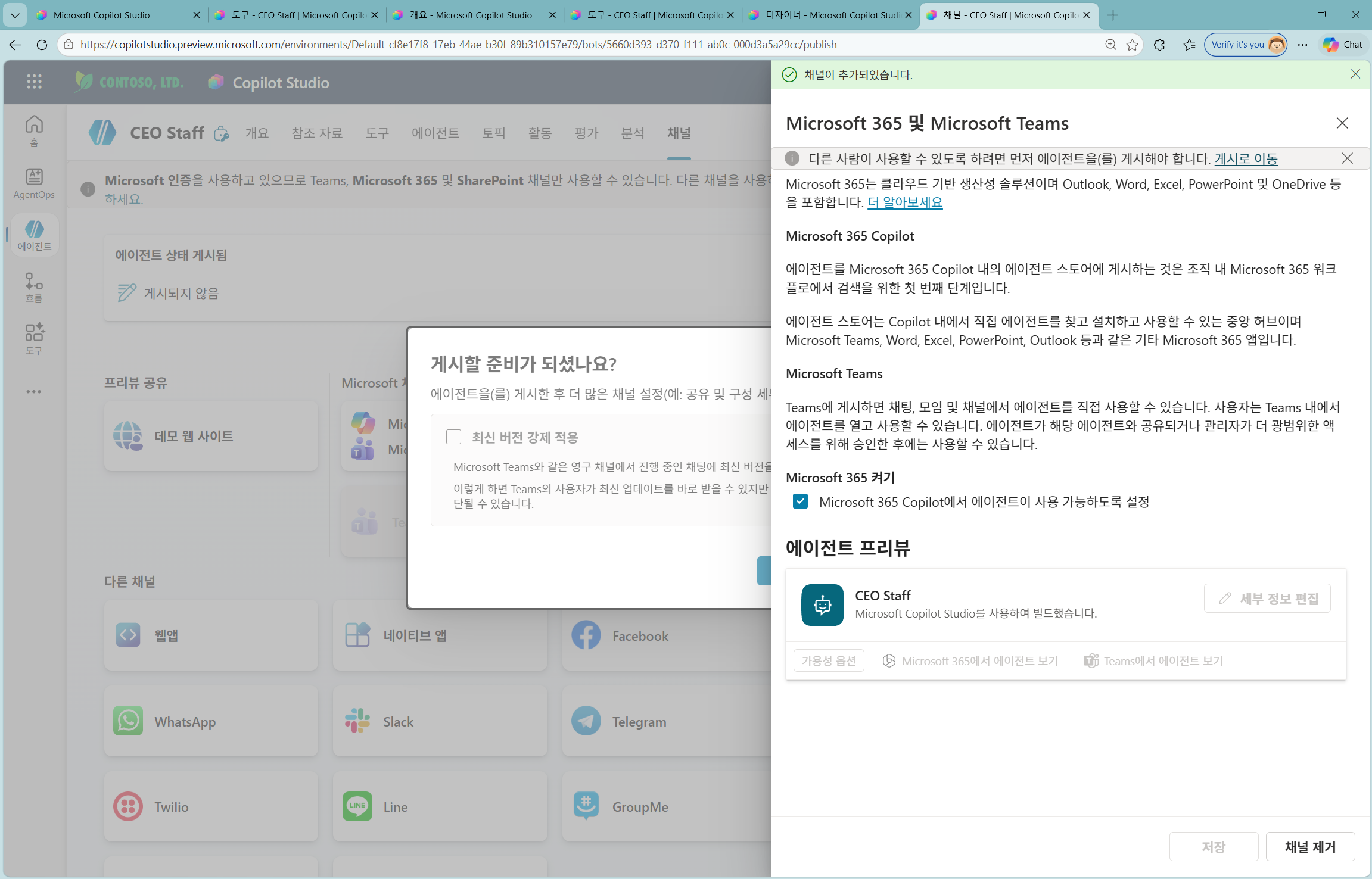Select the 채널 tab
This screenshot has height=879, width=1372.
679,133
